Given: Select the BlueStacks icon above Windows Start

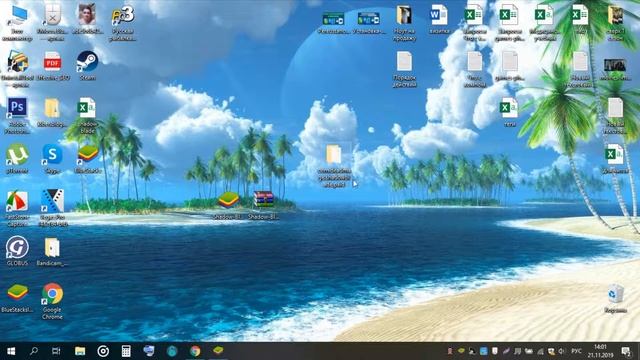Looking at the screenshot, I should 17,293.
